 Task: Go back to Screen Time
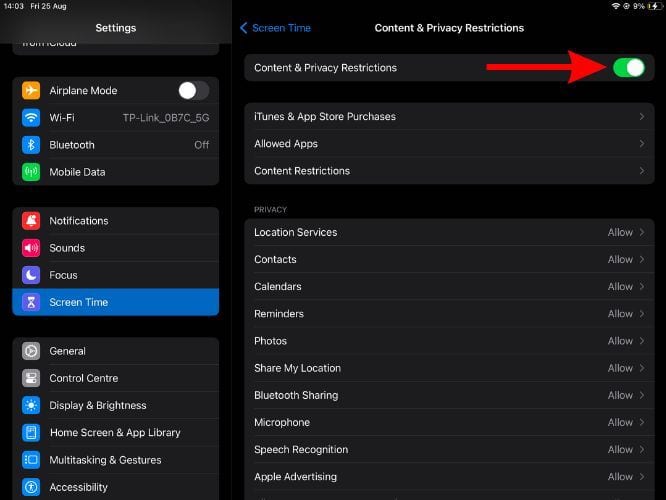pyautogui.click(x=276, y=28)
